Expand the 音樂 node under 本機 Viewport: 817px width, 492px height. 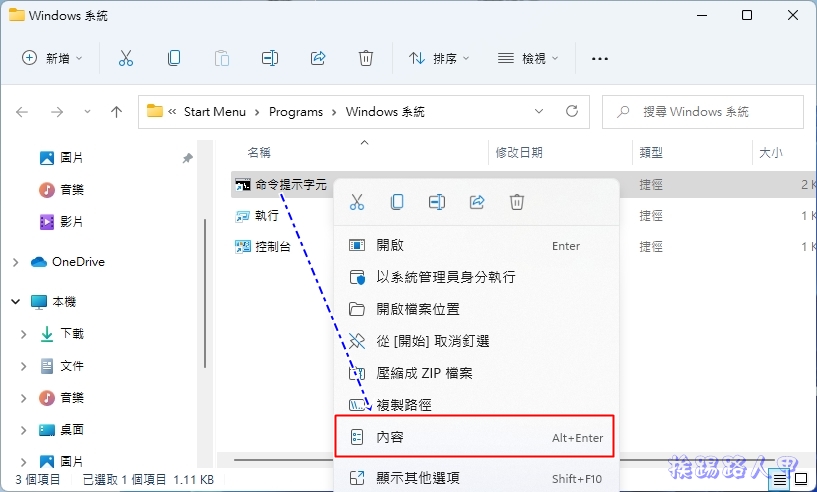pyautogui.click(x=23, y=398)
